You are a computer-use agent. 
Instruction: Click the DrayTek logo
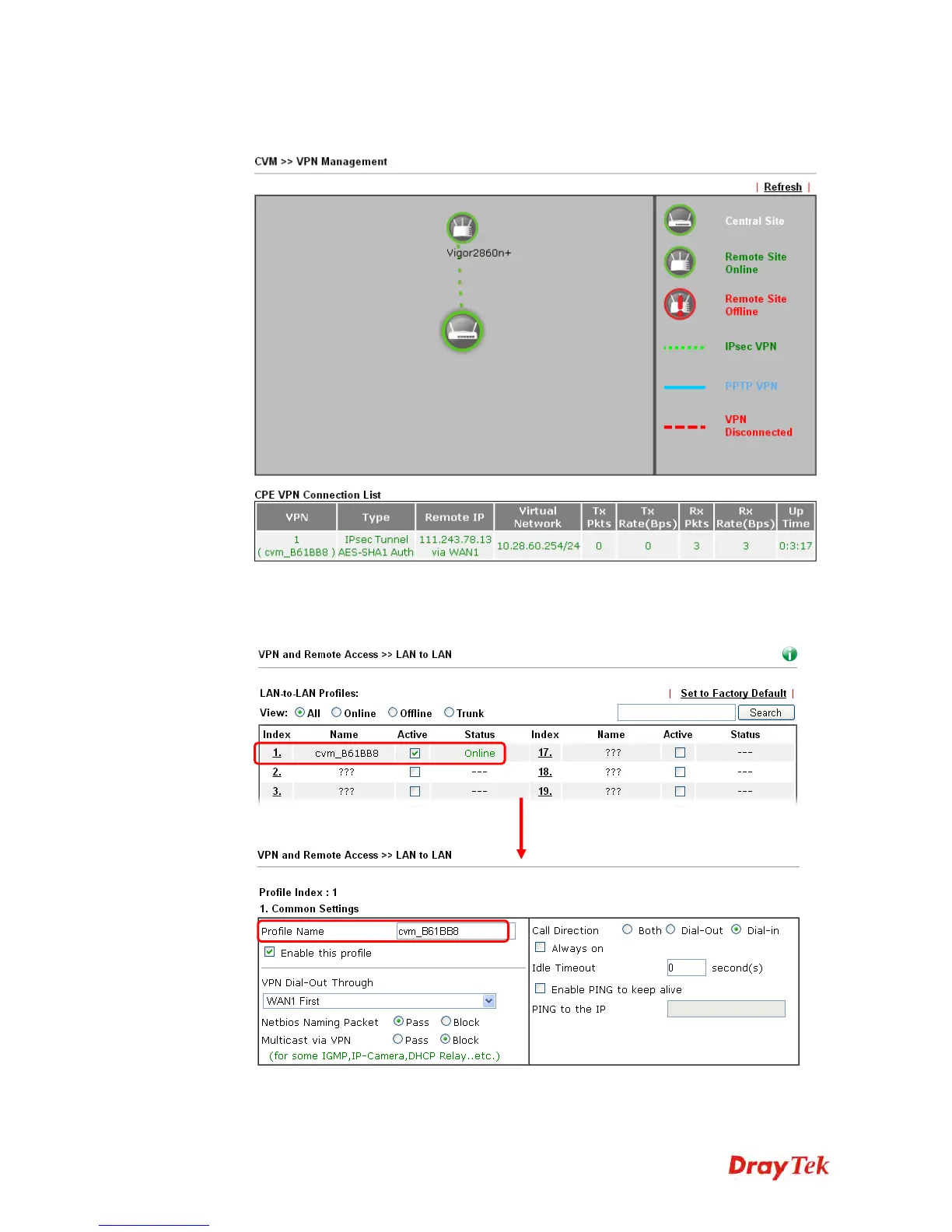779,1167
